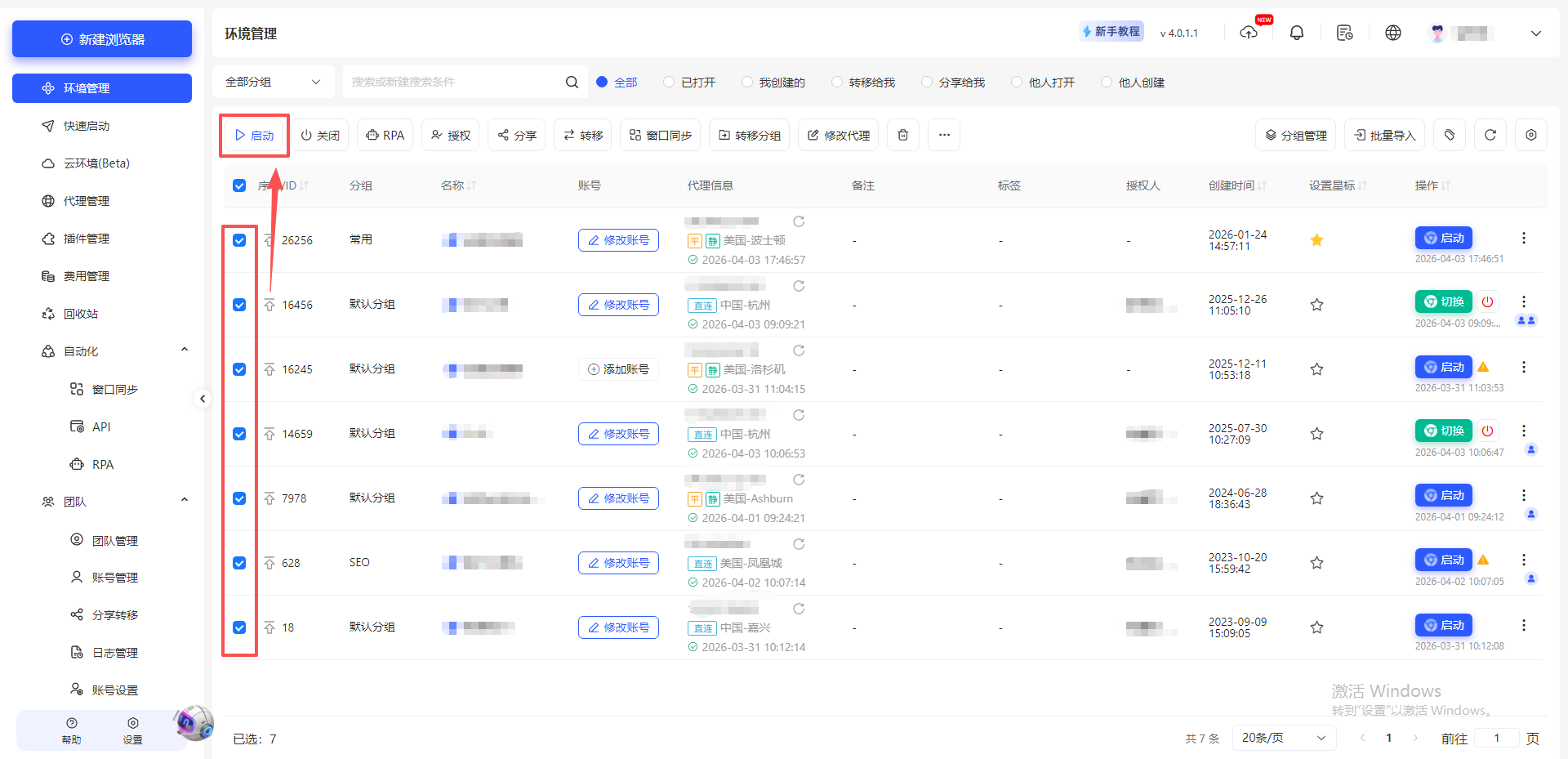
Task: Open 日志管理 under the 团队 section
Action: click(x=115, y=652)
